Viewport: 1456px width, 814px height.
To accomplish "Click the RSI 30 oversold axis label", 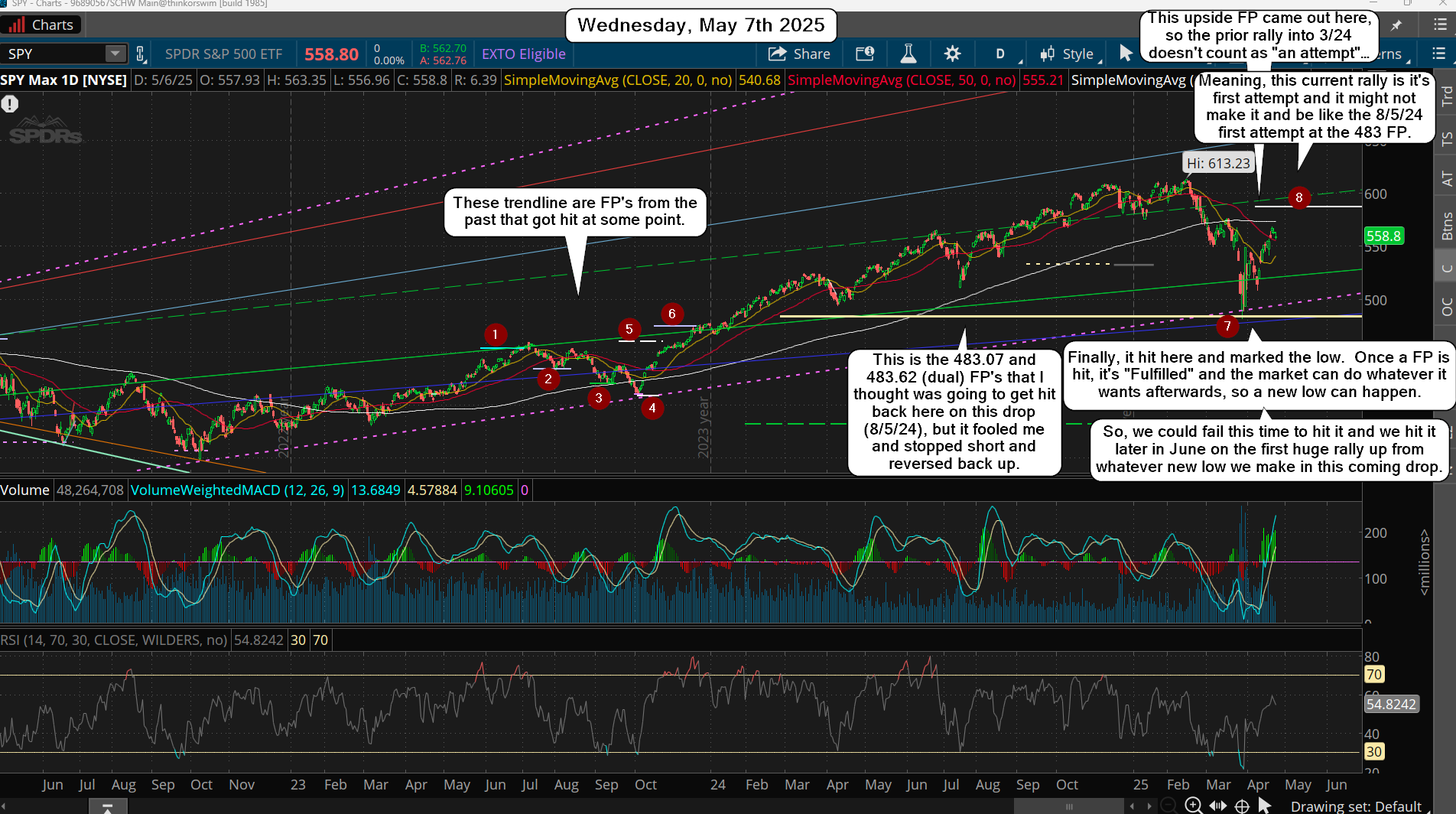I will coord(1373,752).
